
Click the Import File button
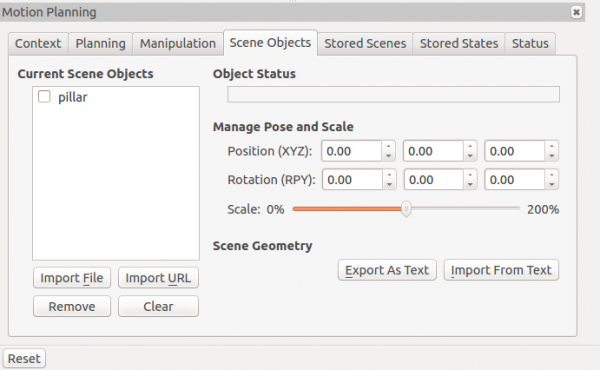[x=72, y=278]
